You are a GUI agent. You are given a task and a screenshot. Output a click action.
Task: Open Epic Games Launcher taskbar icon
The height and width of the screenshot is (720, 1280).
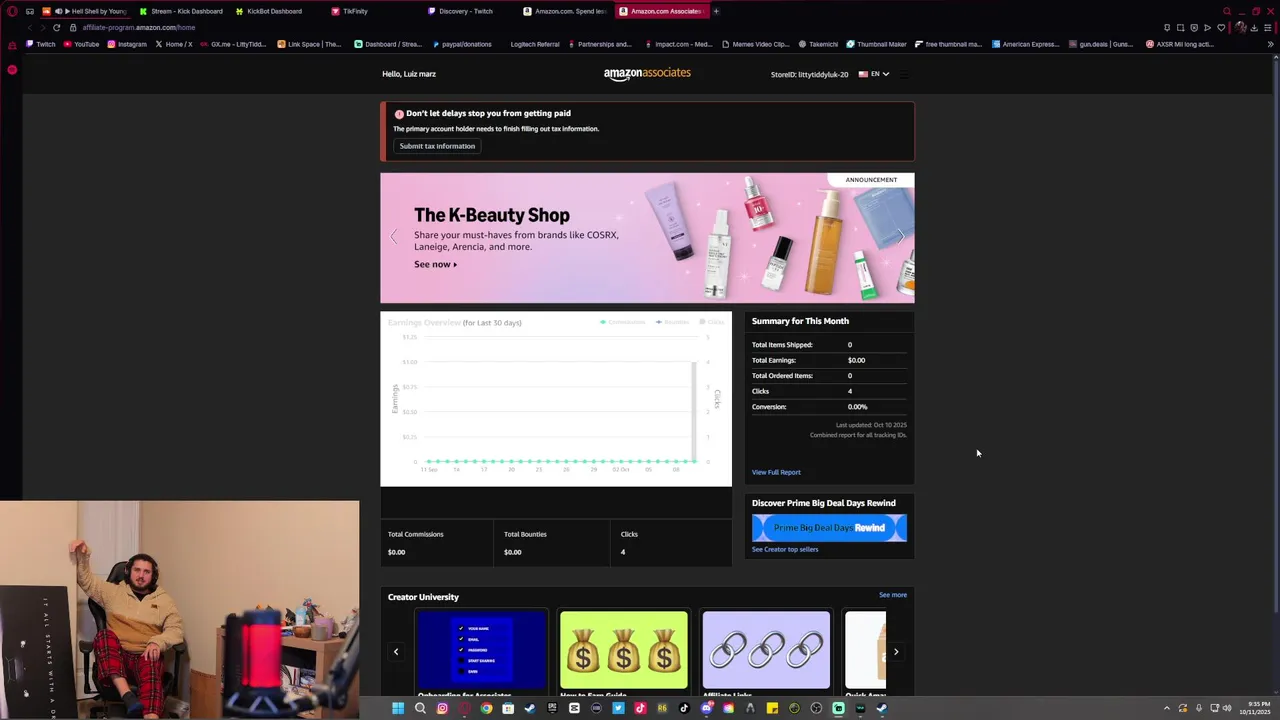552,708
